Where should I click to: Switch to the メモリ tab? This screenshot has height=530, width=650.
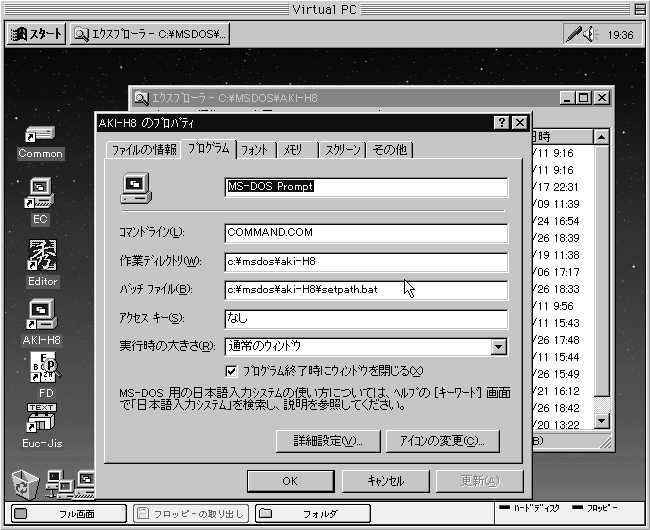point(296,150)
